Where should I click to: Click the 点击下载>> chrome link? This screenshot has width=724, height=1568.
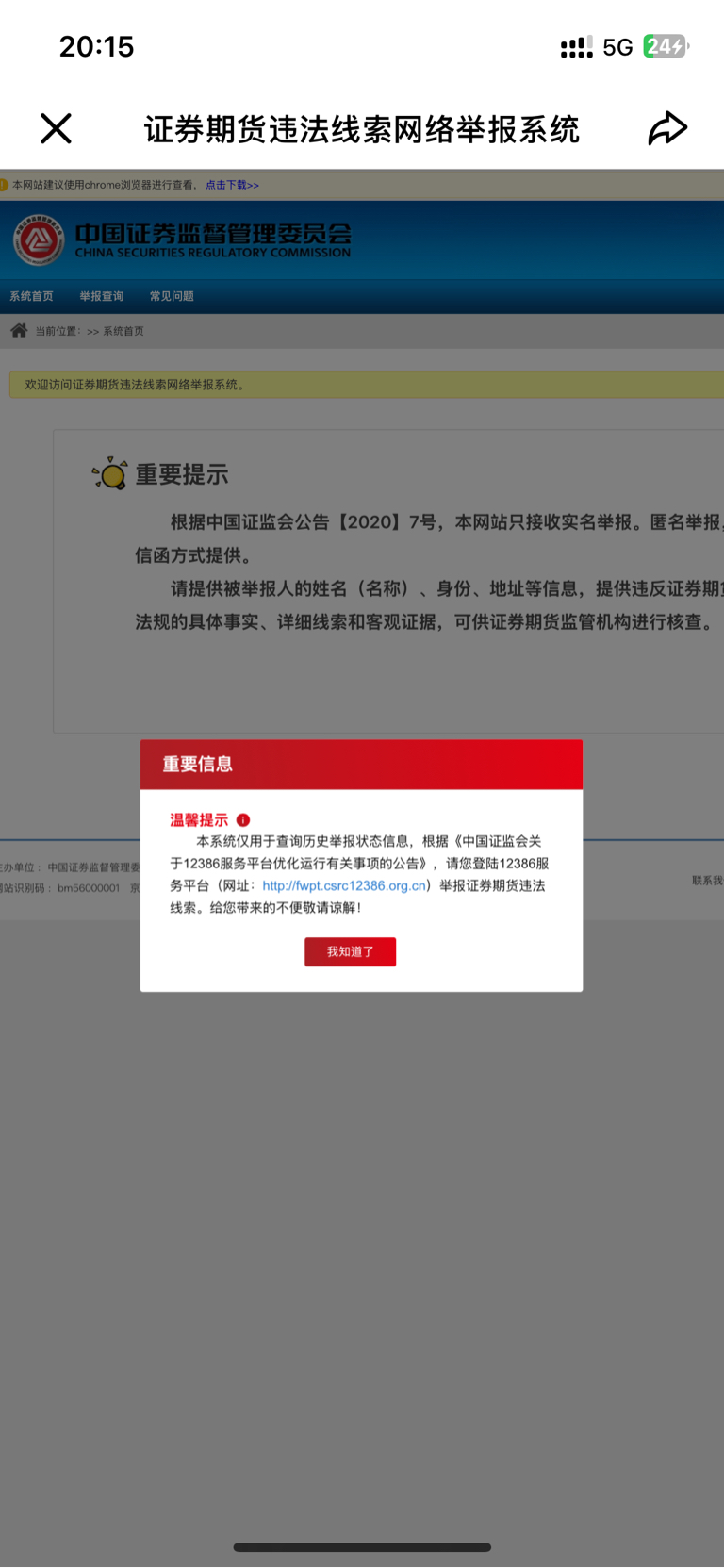(x=232, y=185)
